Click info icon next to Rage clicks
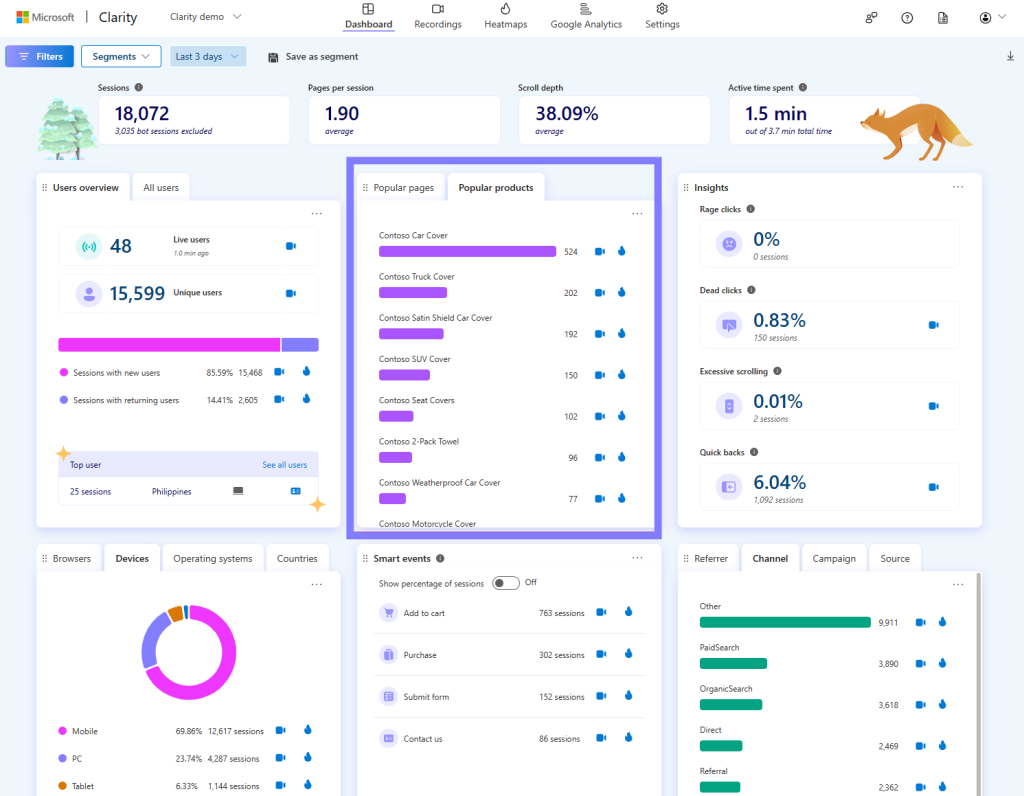Viewport: 1024px width, 796px height. [x=751, y=209]
